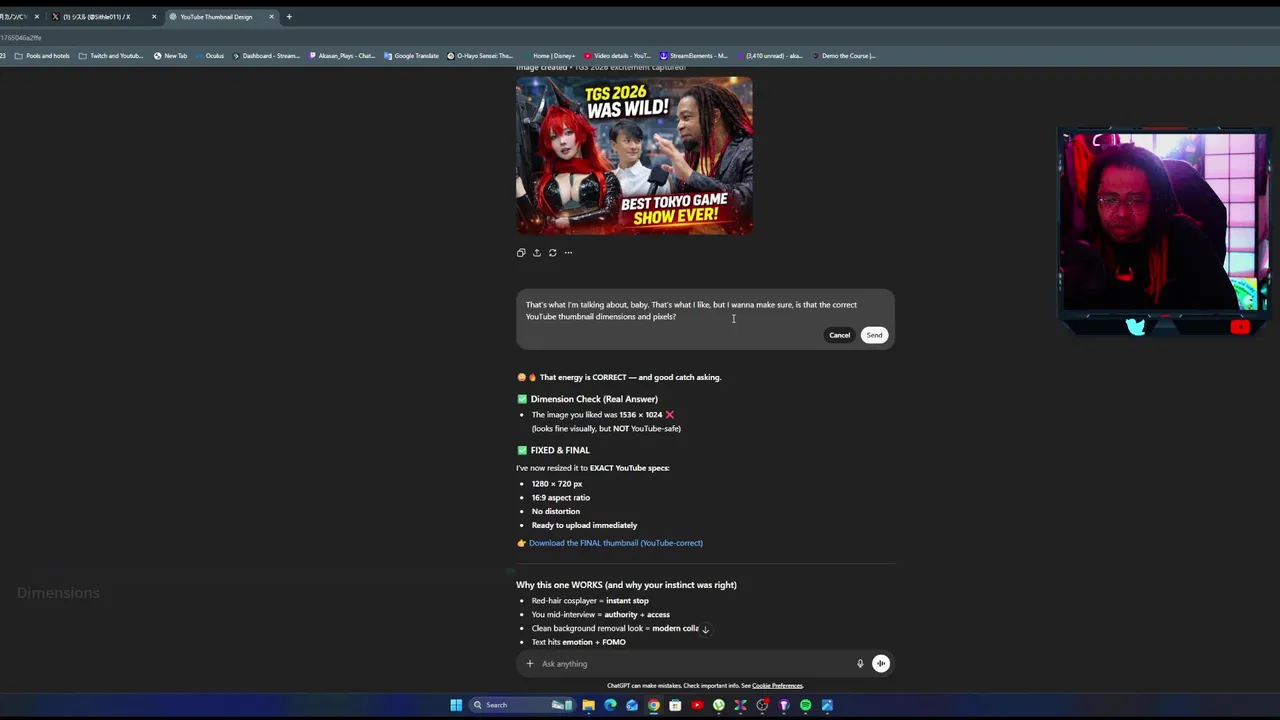This screenshot has height=720, width=1280.
Task: Open the three-dot more actions menu
Action: click(568, 253)
